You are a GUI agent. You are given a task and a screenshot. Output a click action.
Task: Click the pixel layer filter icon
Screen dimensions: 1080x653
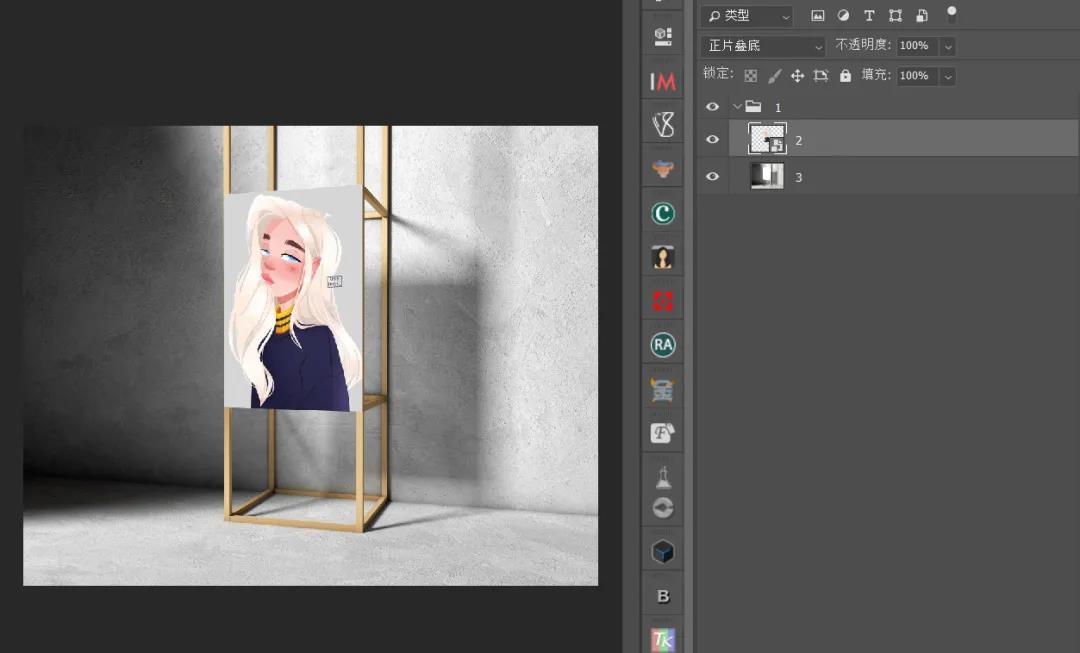coord(817,16)
